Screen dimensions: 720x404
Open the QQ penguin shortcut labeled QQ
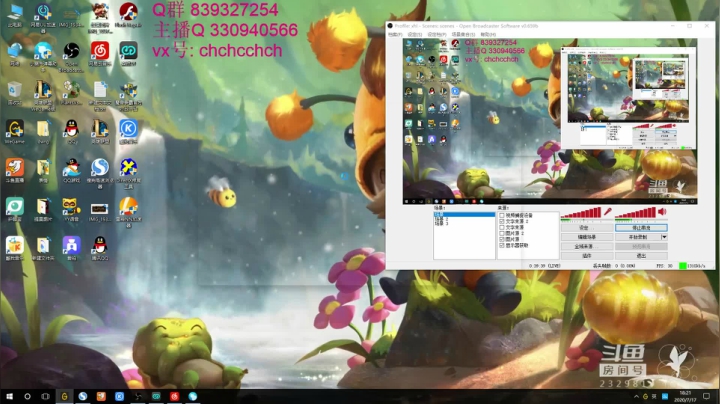point(71,132)
